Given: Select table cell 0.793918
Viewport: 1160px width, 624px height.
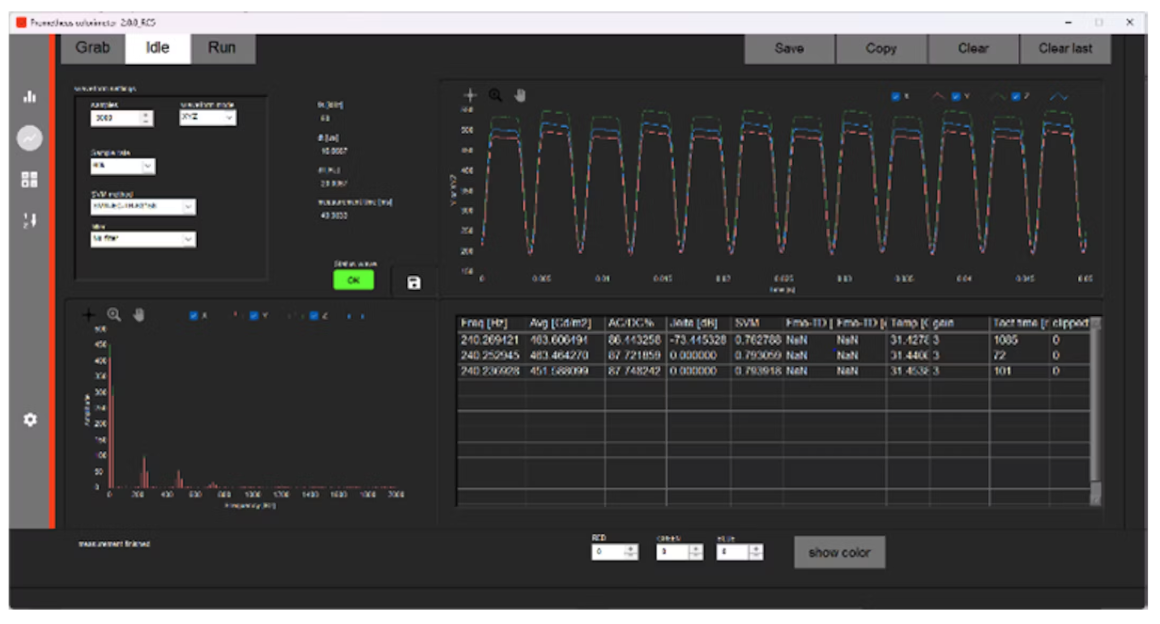Looking at the screenshot, I should pyautogui.click(x=758, y=372).
